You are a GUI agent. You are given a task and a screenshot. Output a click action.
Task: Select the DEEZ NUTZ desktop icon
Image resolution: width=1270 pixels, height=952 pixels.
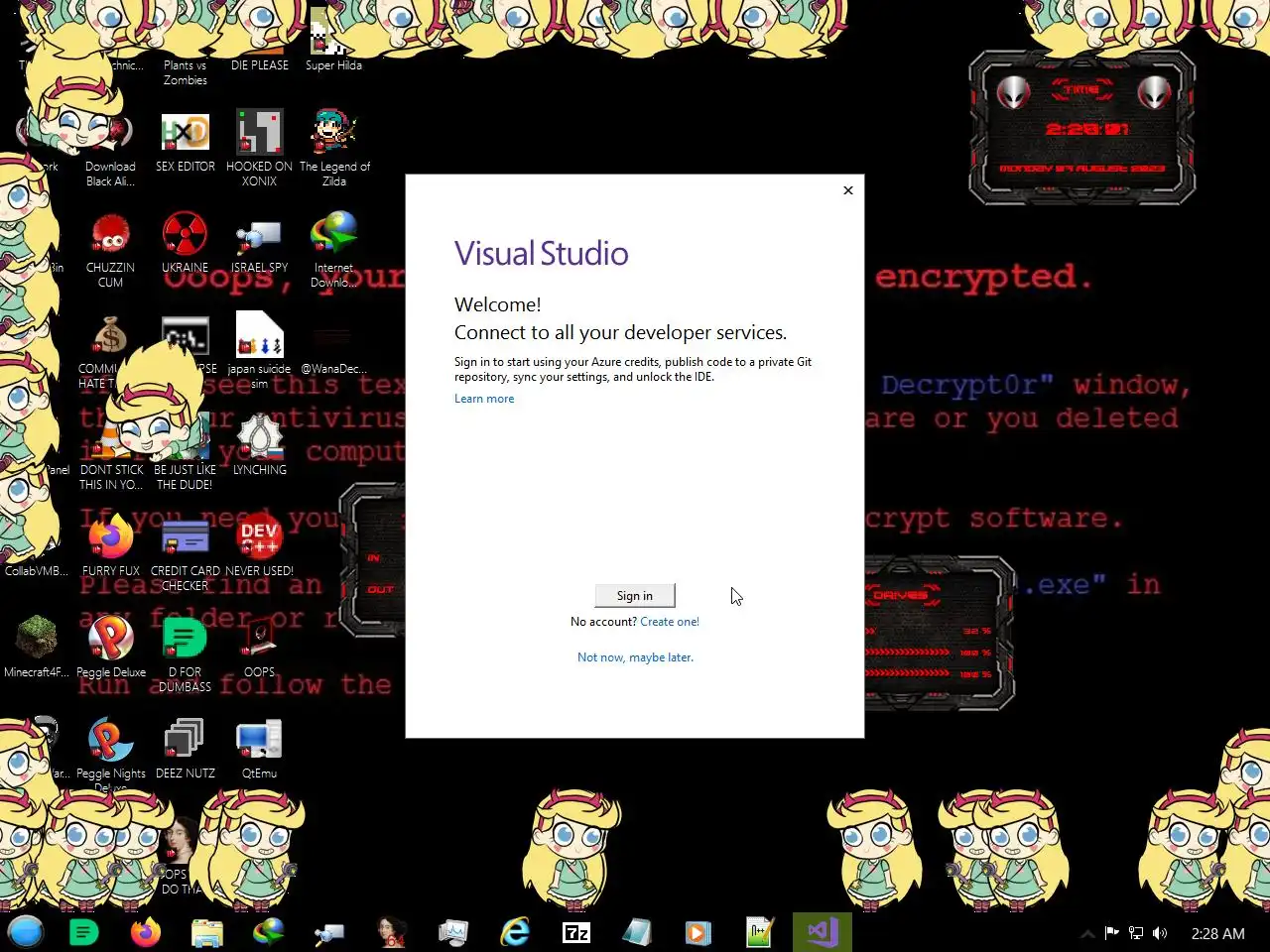point(185,749)
